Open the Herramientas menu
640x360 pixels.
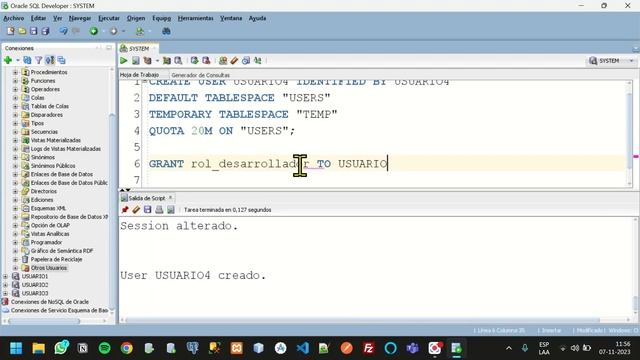(x=196, y=18)
